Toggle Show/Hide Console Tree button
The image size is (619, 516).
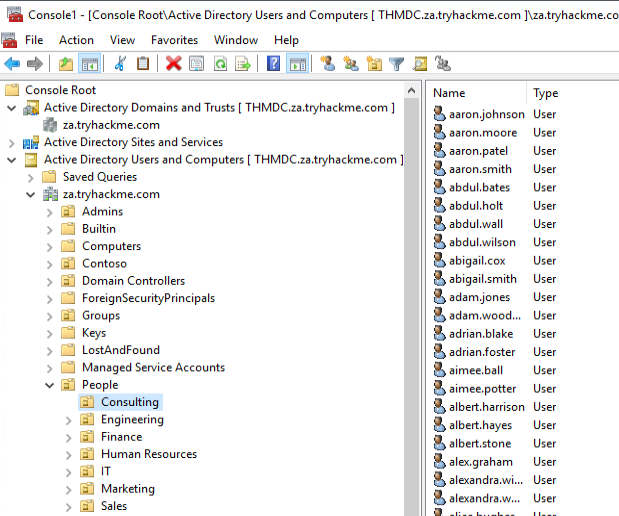89,64
